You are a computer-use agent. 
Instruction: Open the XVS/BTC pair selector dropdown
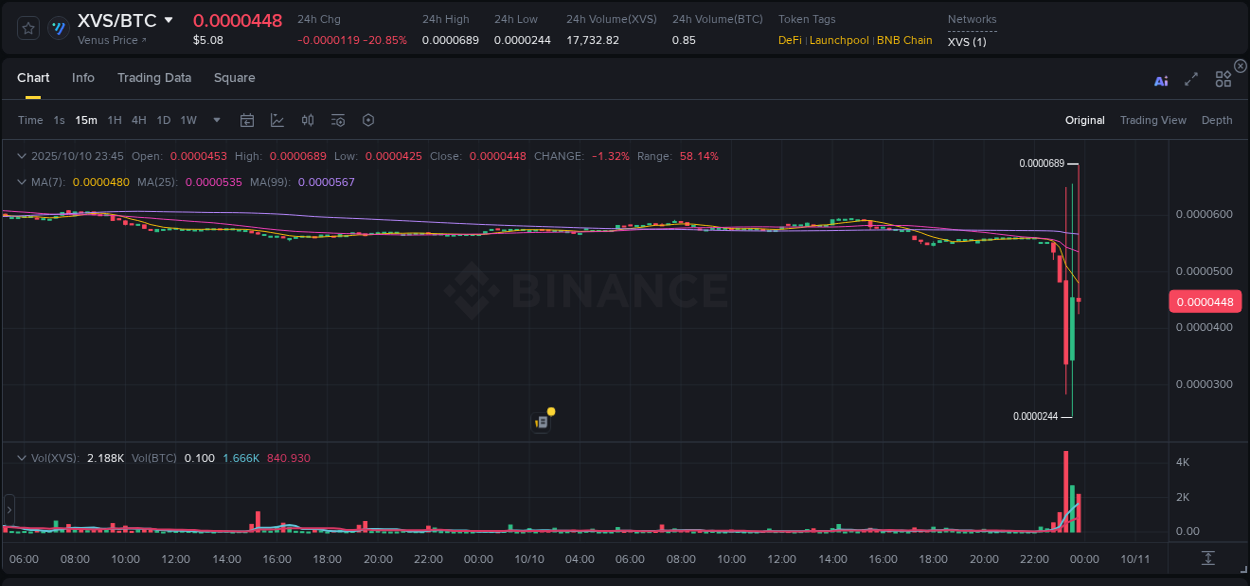113,19
